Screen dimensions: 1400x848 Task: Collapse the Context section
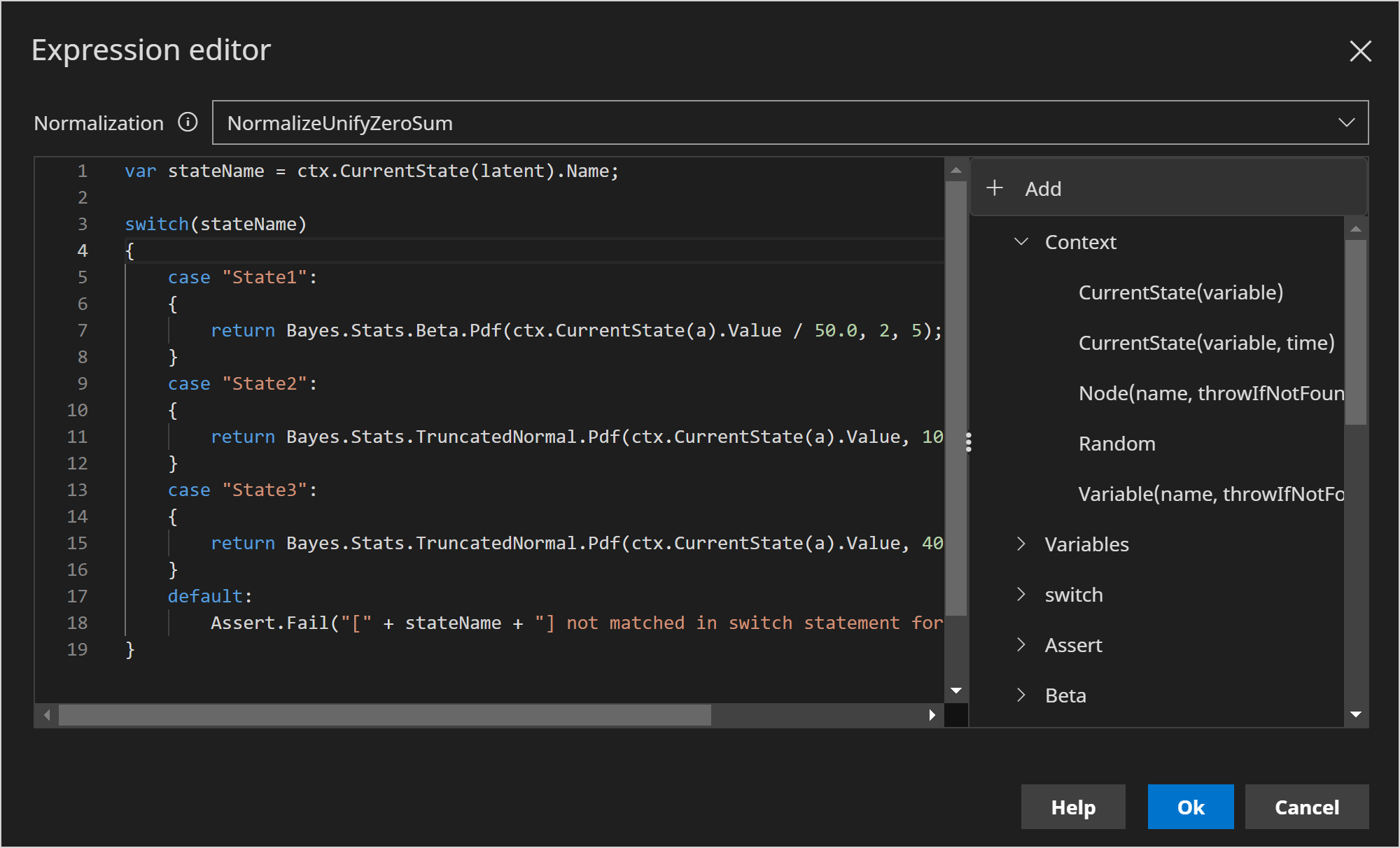[1021, 241]
